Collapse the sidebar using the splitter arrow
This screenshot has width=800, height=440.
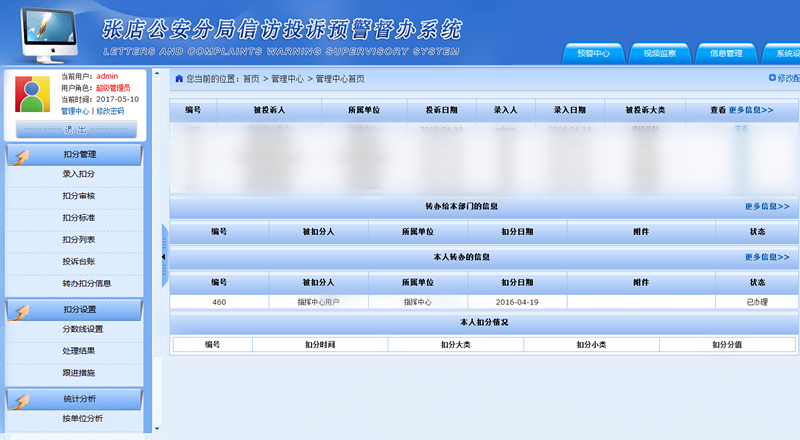point(164,256)
